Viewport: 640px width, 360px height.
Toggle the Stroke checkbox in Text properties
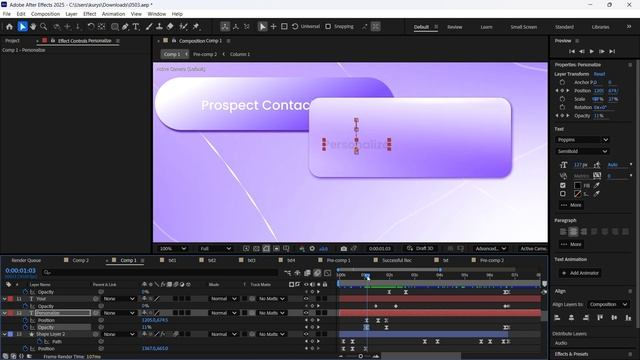[563, 194]
